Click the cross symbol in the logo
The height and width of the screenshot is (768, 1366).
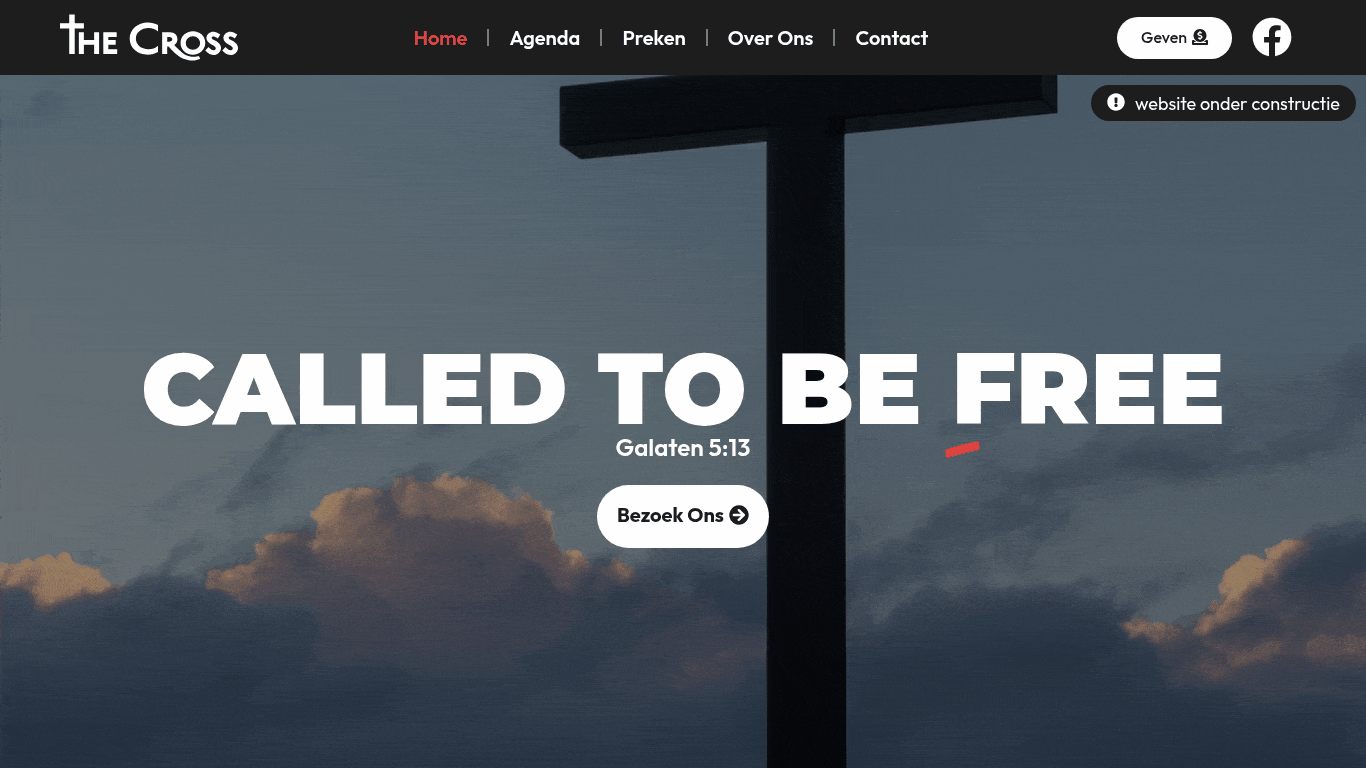(72, 34)
